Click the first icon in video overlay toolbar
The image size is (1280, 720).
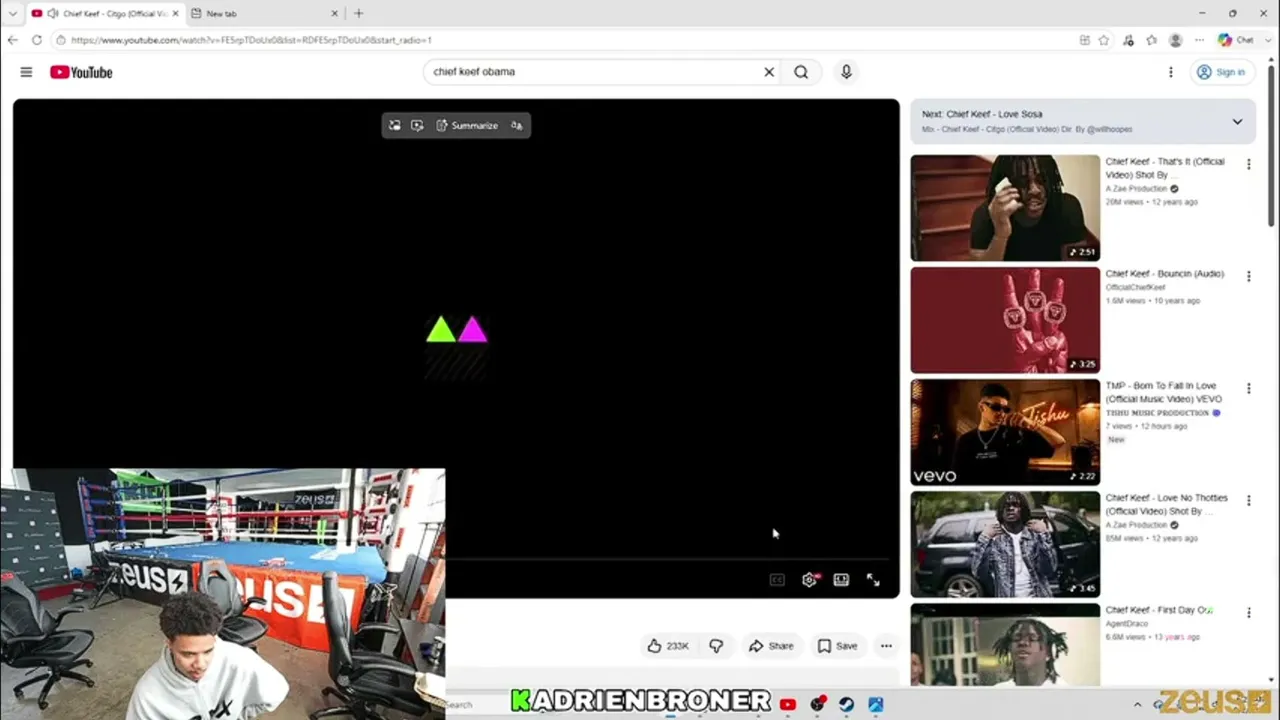395,125
